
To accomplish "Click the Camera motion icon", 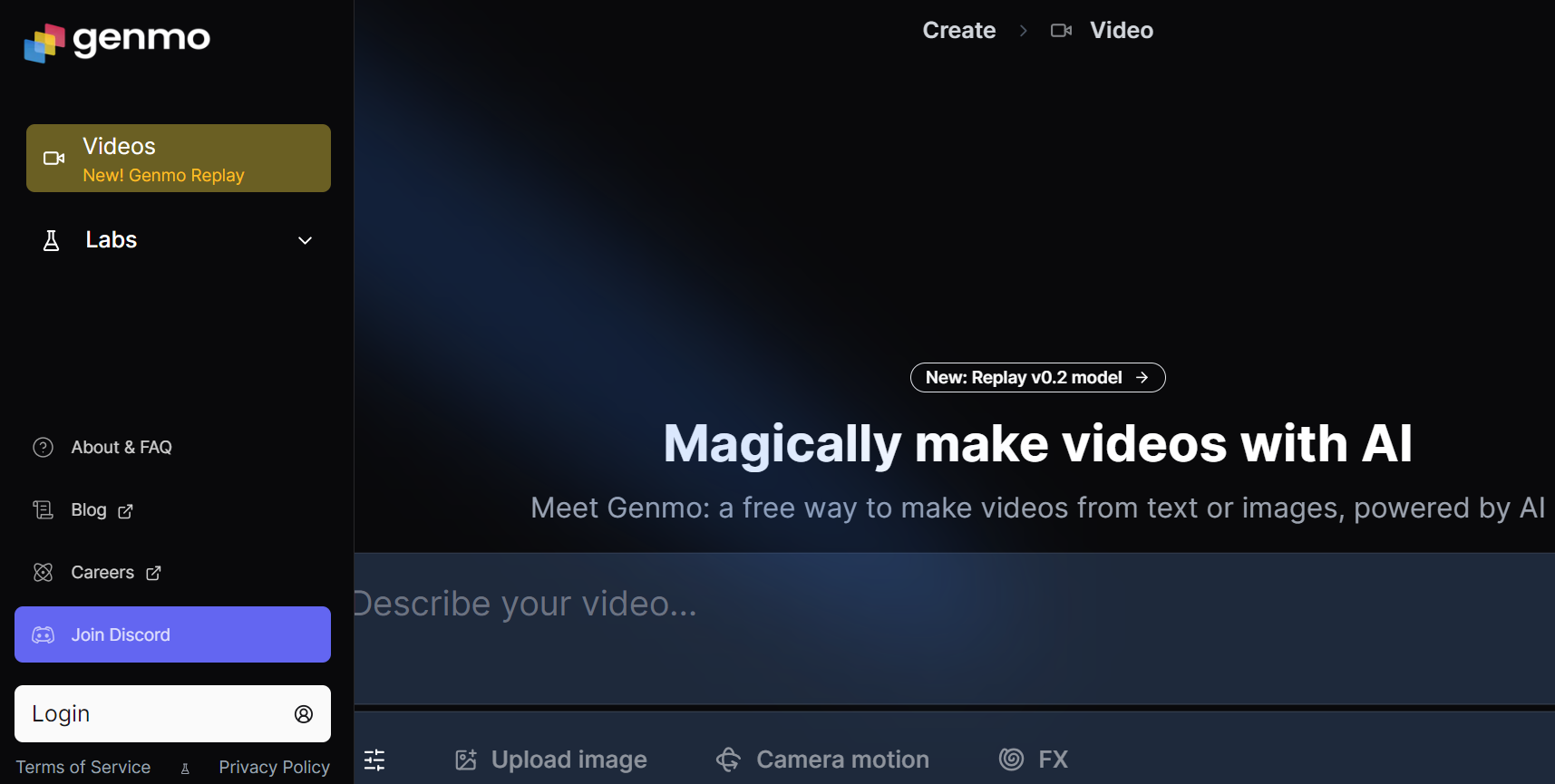I will pyautogui.click(x=728, y=760).
